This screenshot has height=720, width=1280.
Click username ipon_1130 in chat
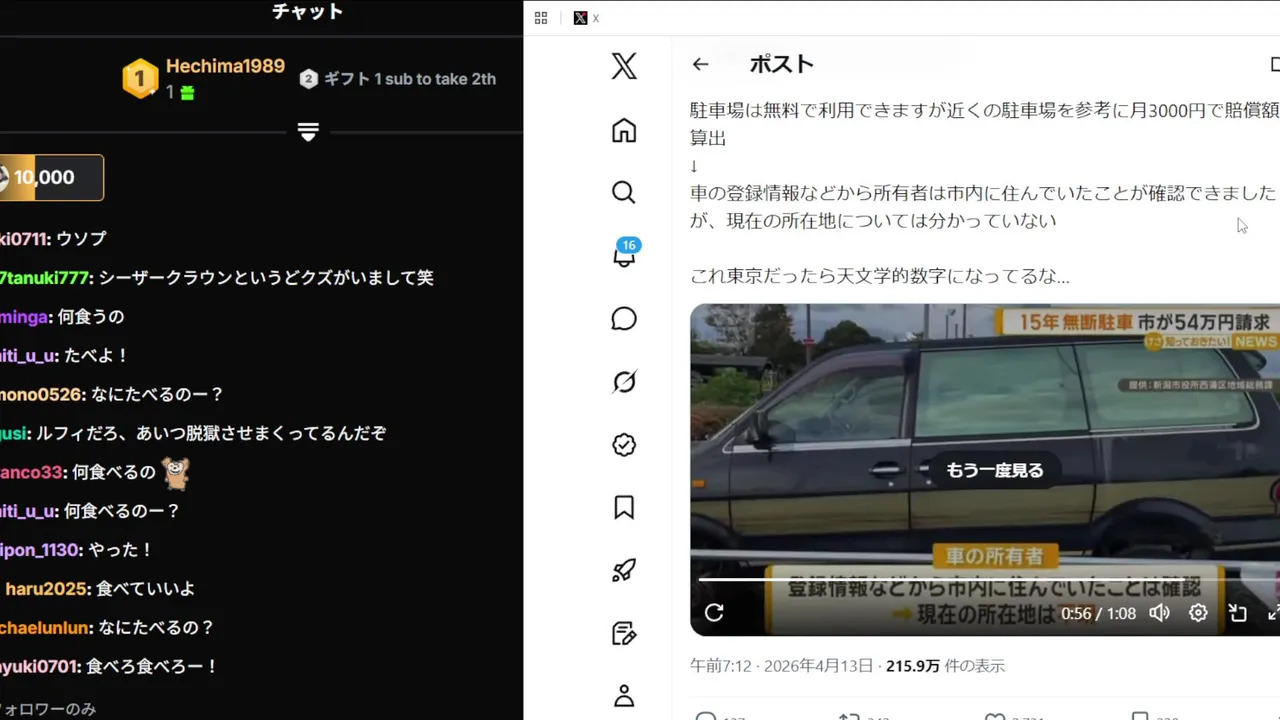[x=40, y=550]
